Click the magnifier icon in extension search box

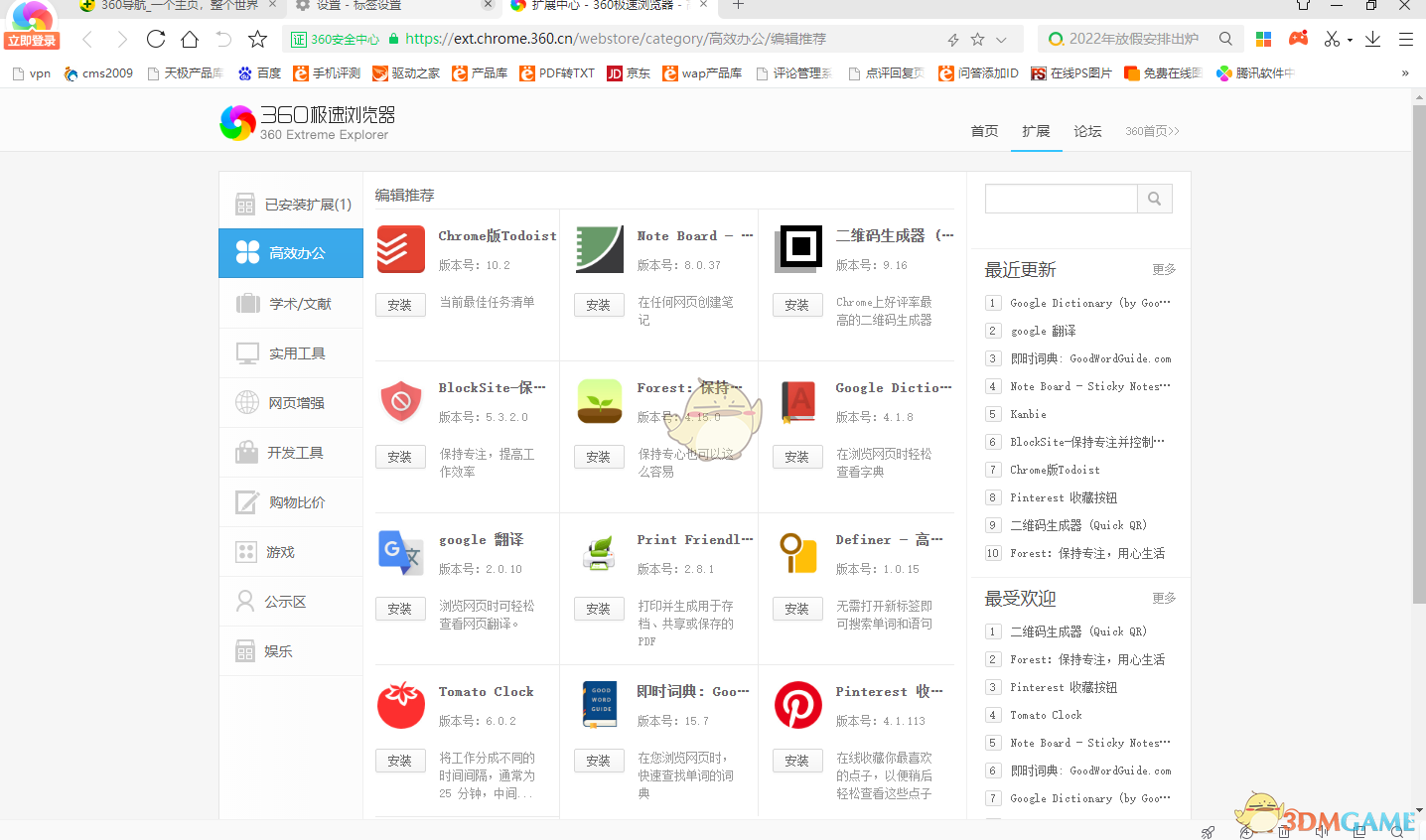click(x=1154, y=199)
